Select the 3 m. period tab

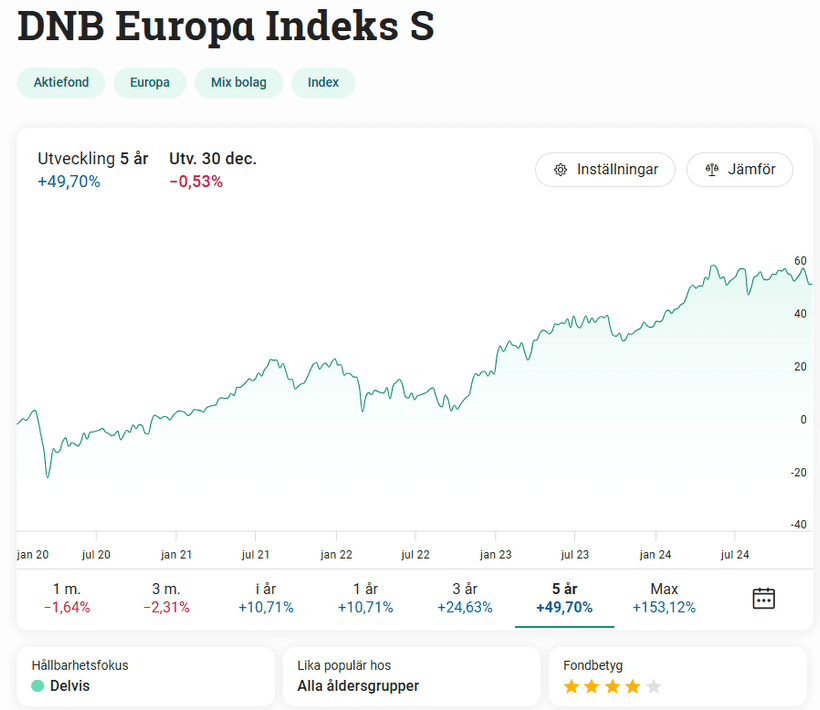point(166,598)
